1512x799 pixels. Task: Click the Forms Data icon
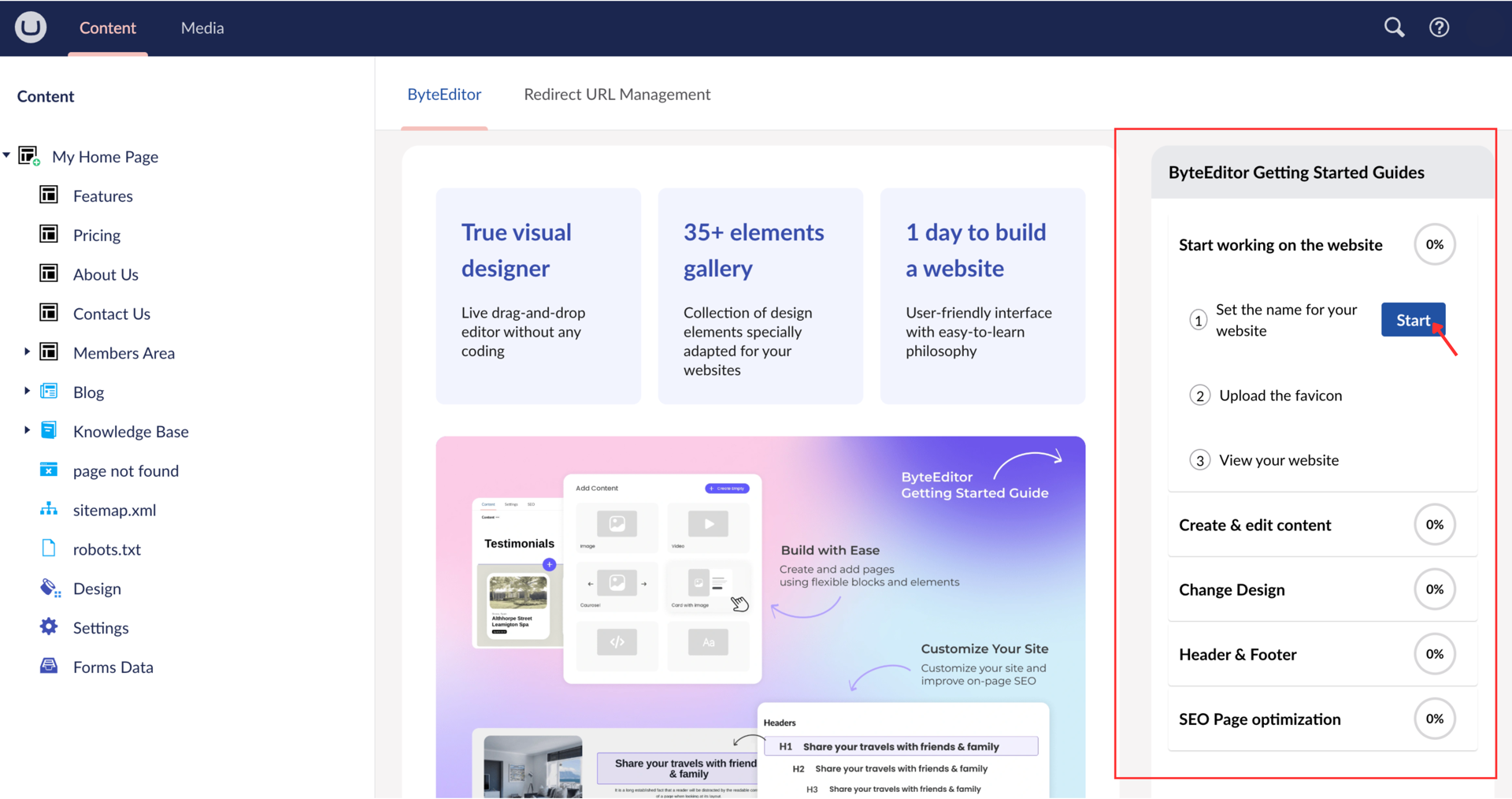click(x=49, y=667)
